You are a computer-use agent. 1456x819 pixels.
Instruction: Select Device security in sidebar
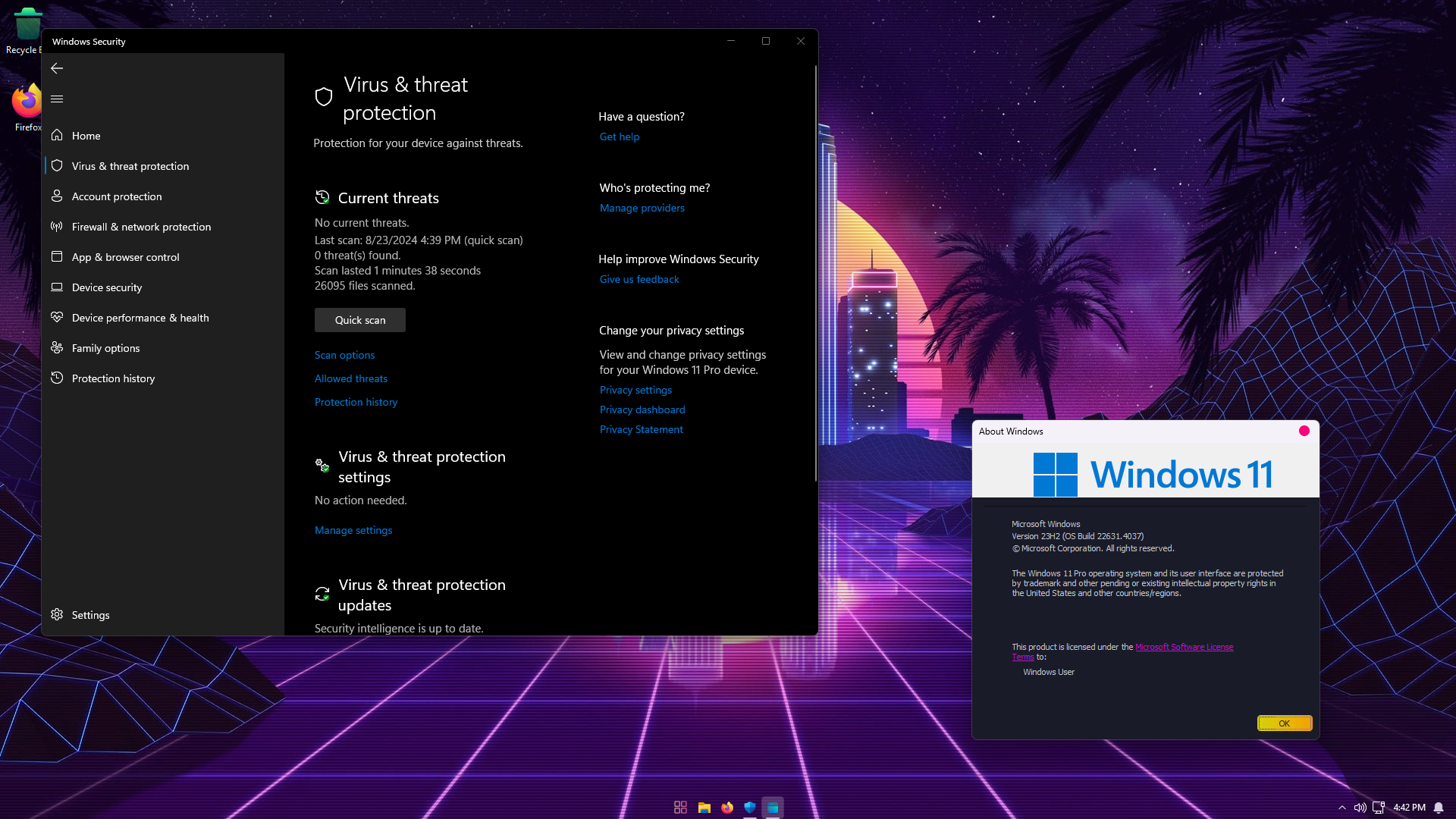pyautogui.click(x=107, y=287)
